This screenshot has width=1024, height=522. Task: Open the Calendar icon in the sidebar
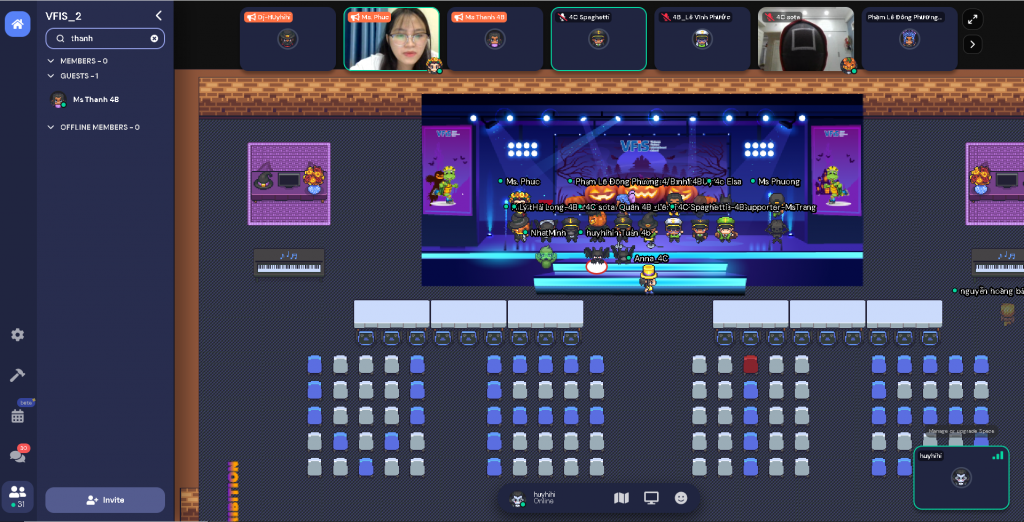(x=17, y=415)
